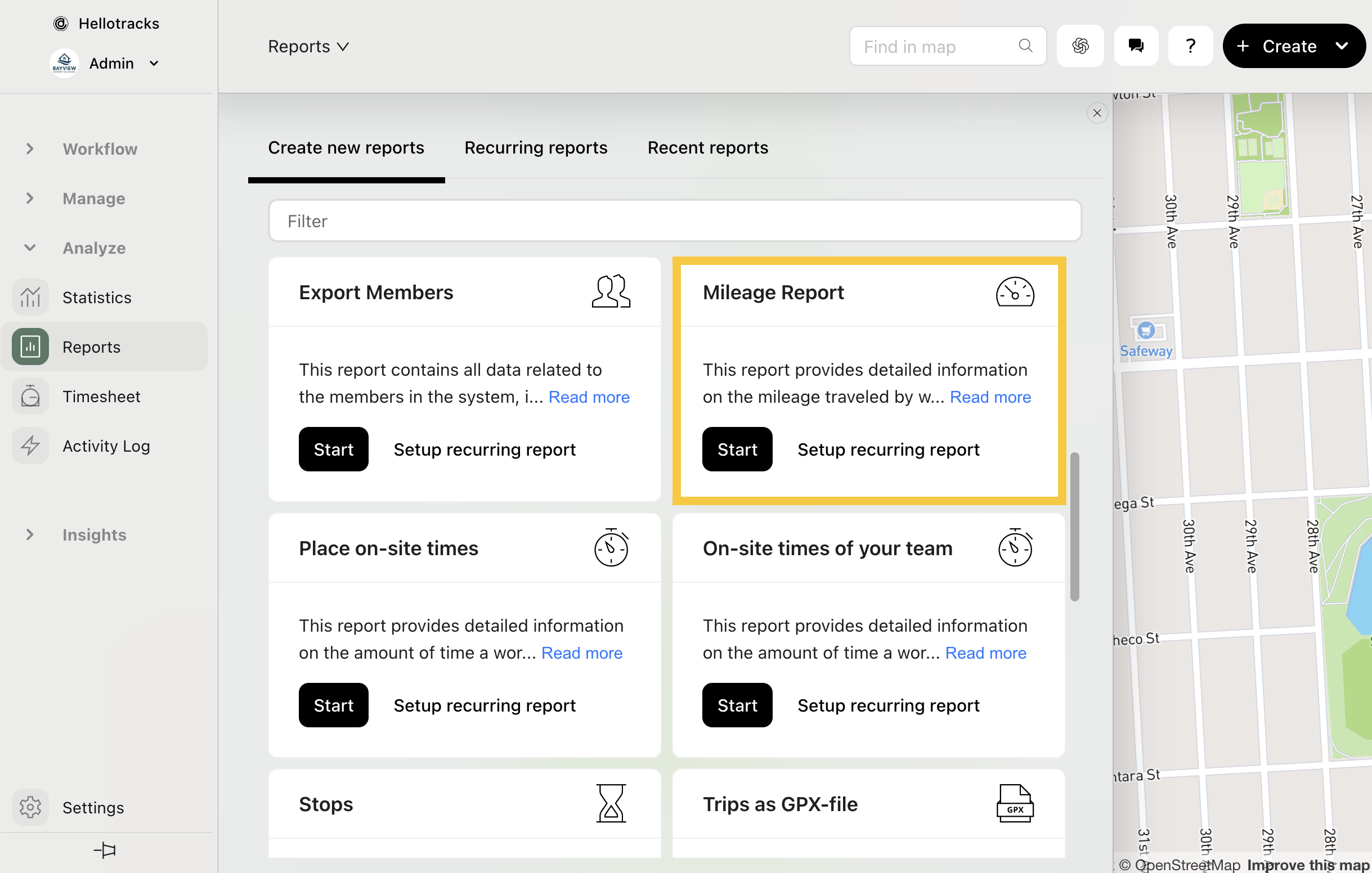The image size is (1372, 873).
Task: Click the search magnifier icon
Action: pyautogui.click(x=1025, y=46)
